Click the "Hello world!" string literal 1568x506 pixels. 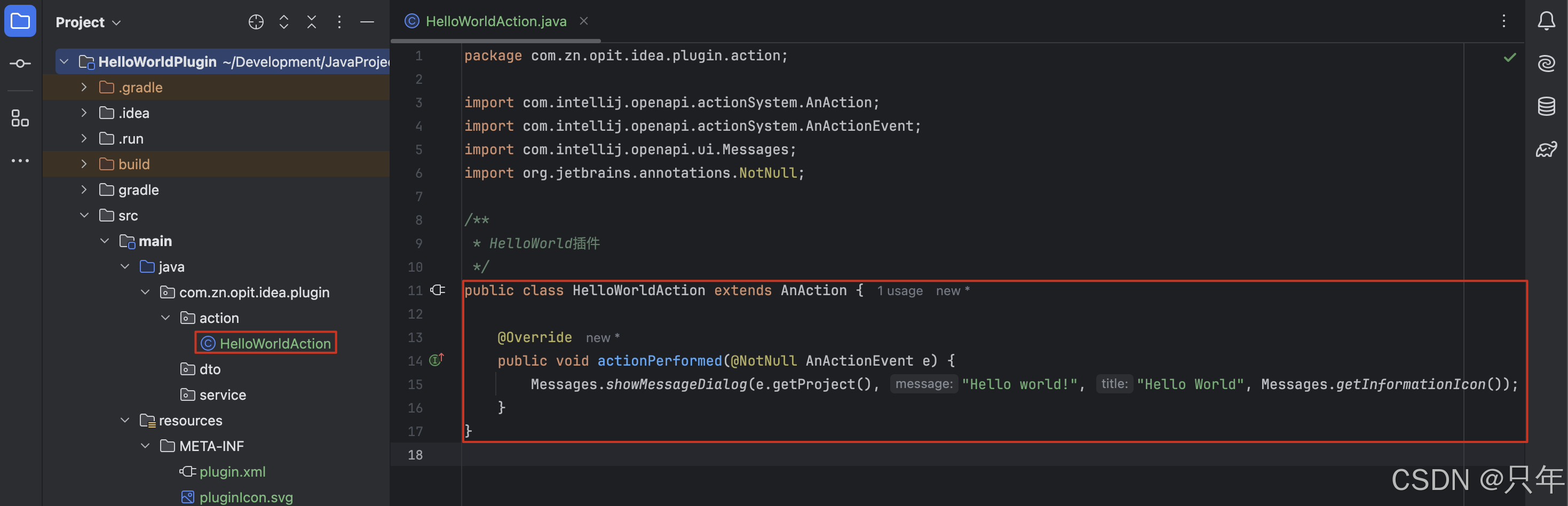[x=1019, y=384]
